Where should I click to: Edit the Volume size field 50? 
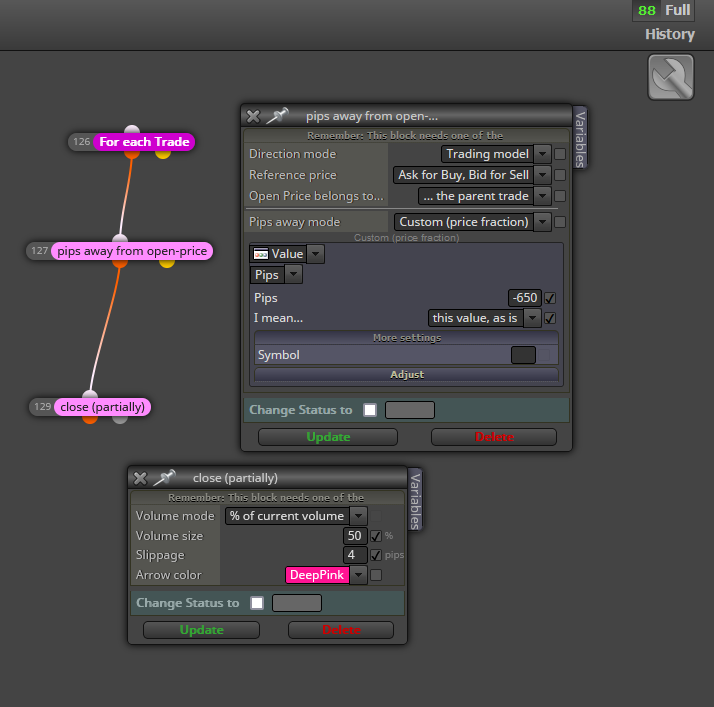tap(355, 536)
